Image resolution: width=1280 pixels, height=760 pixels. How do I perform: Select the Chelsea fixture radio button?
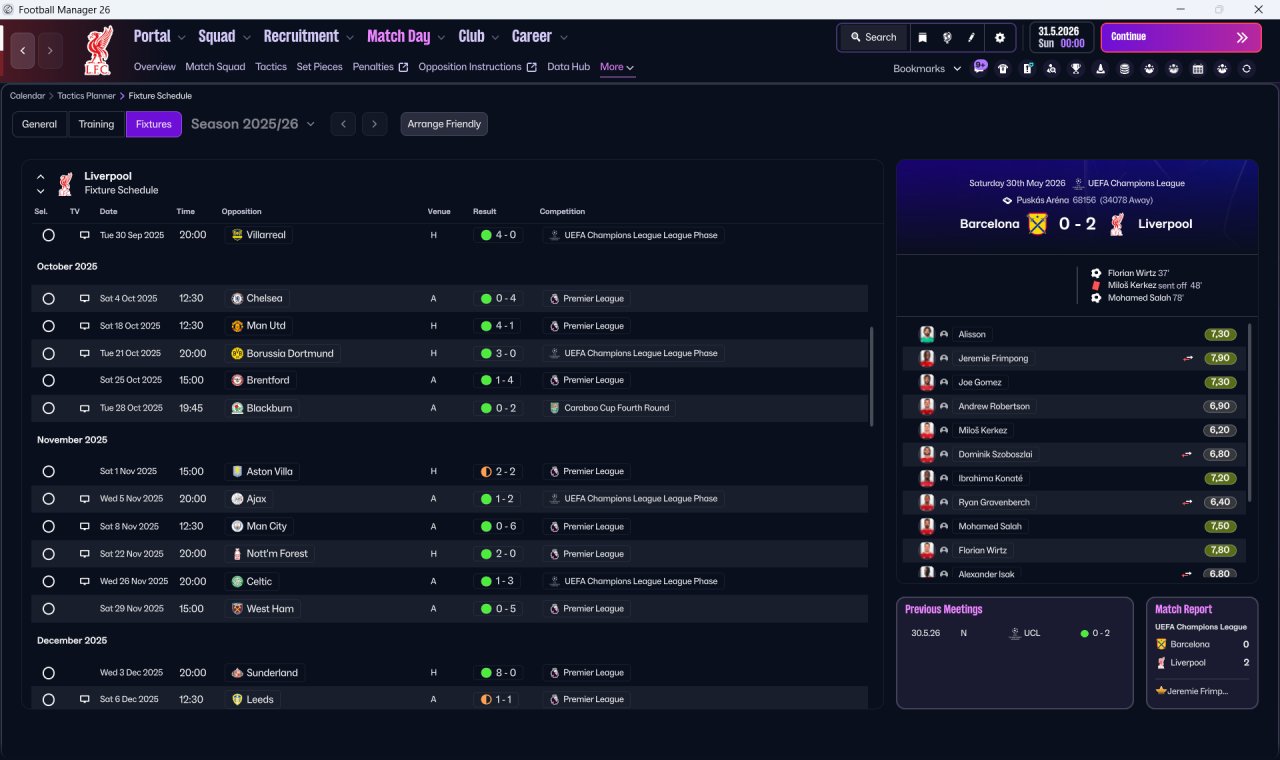pyautogui.click(x=48, y=298)
